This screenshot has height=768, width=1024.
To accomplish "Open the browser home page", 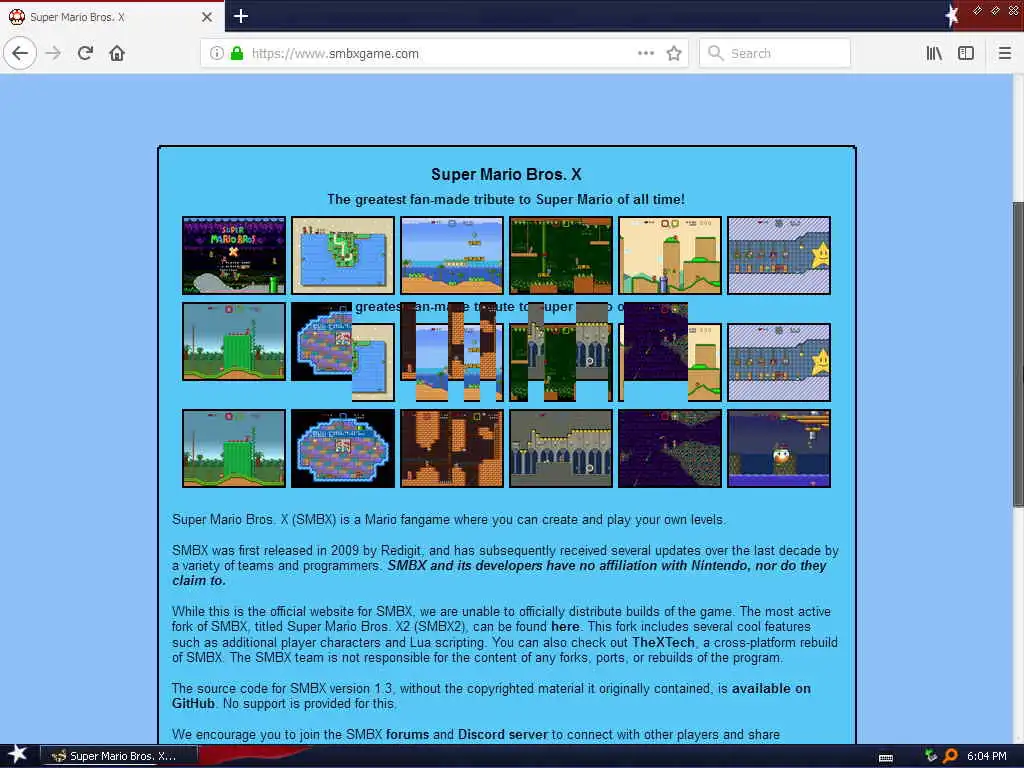I will pyautogui.click(x=117, y=53).
